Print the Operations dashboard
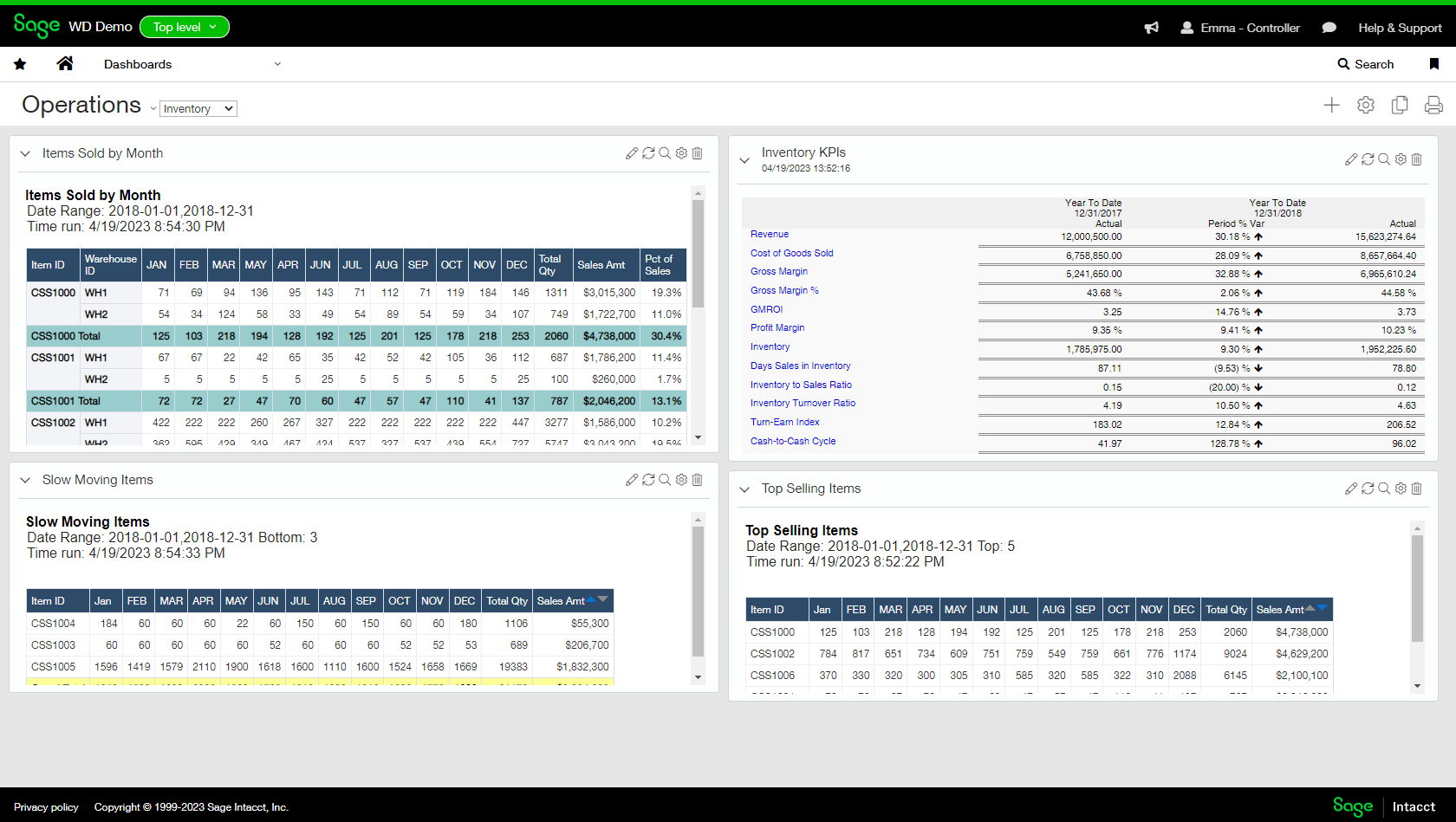Image resolution: width=1456 pixels, height=822 pixels. pyautogui.click(x=1433, y=105)
